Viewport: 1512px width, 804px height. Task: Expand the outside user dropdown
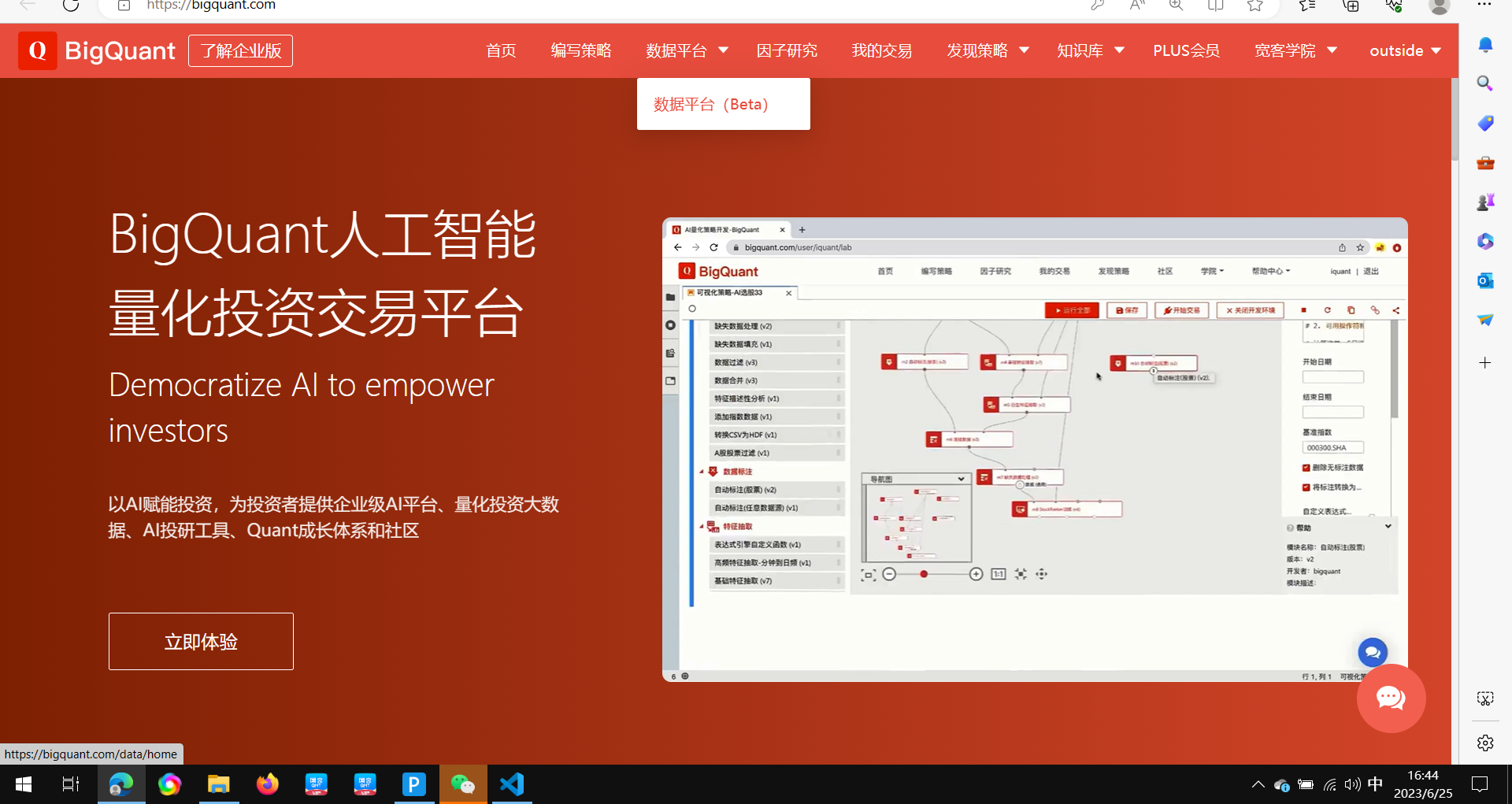click(x=1405, y=50)
